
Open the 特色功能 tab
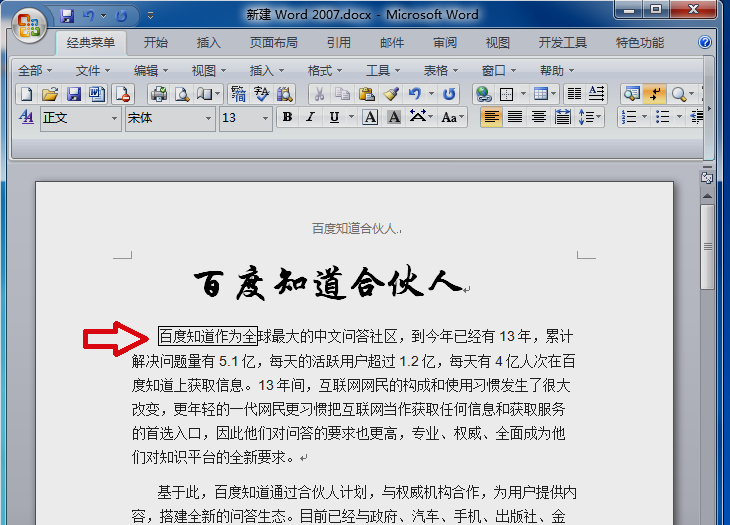(640, 43)
